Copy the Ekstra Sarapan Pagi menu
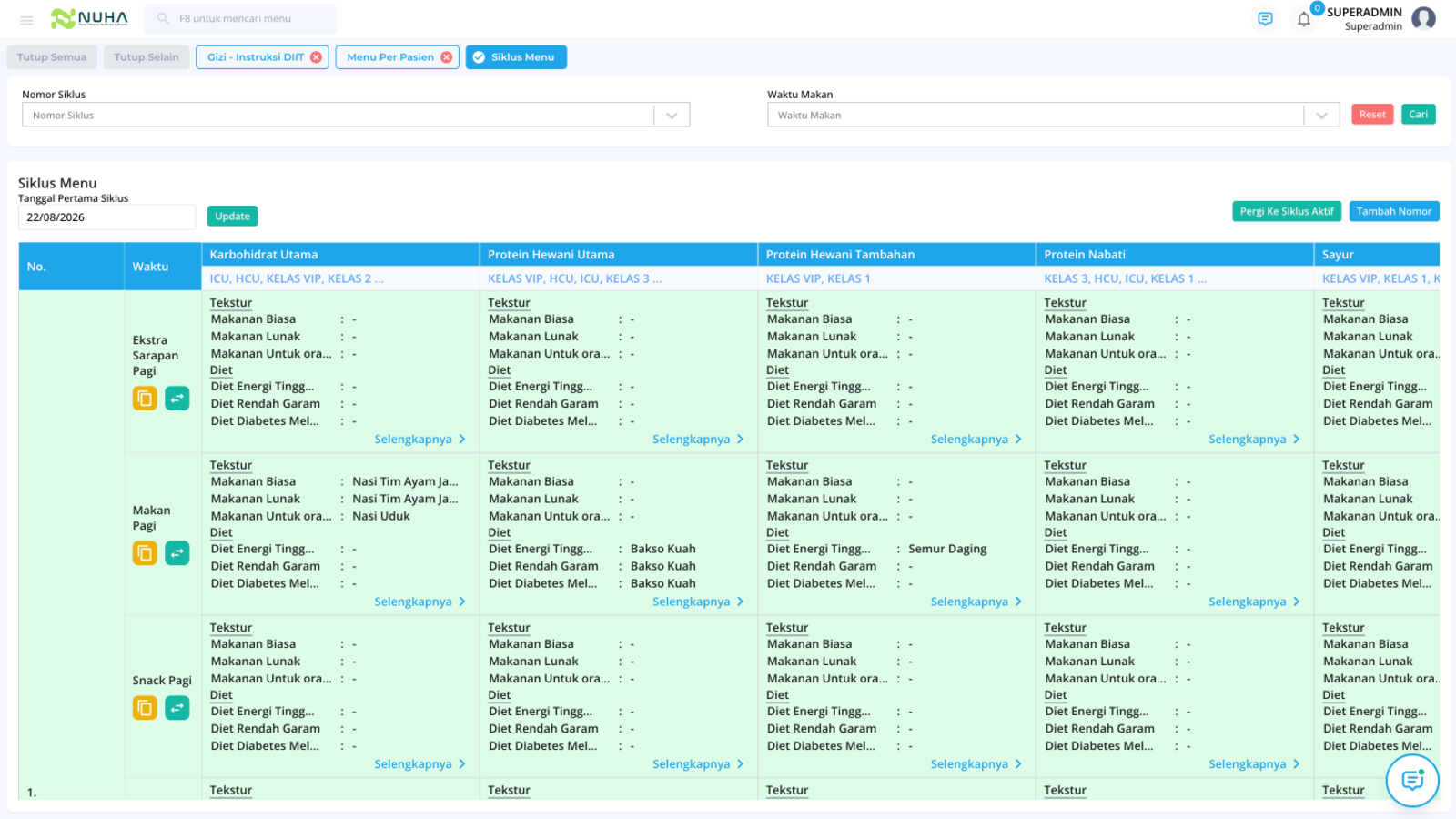This screenshot has width=1456, height=819. pyautogui.click(x=145, y=399)
